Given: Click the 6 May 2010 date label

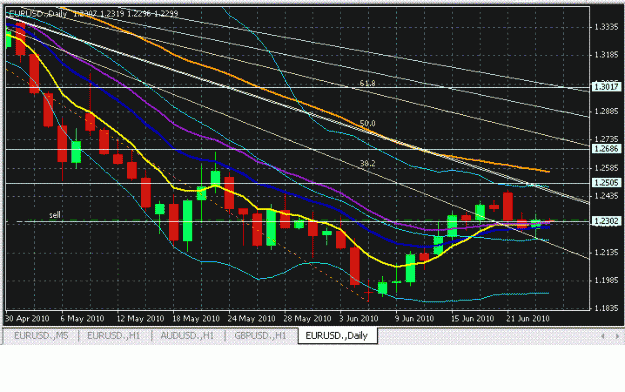Looking at the screenshot, I should click(82, 319).
